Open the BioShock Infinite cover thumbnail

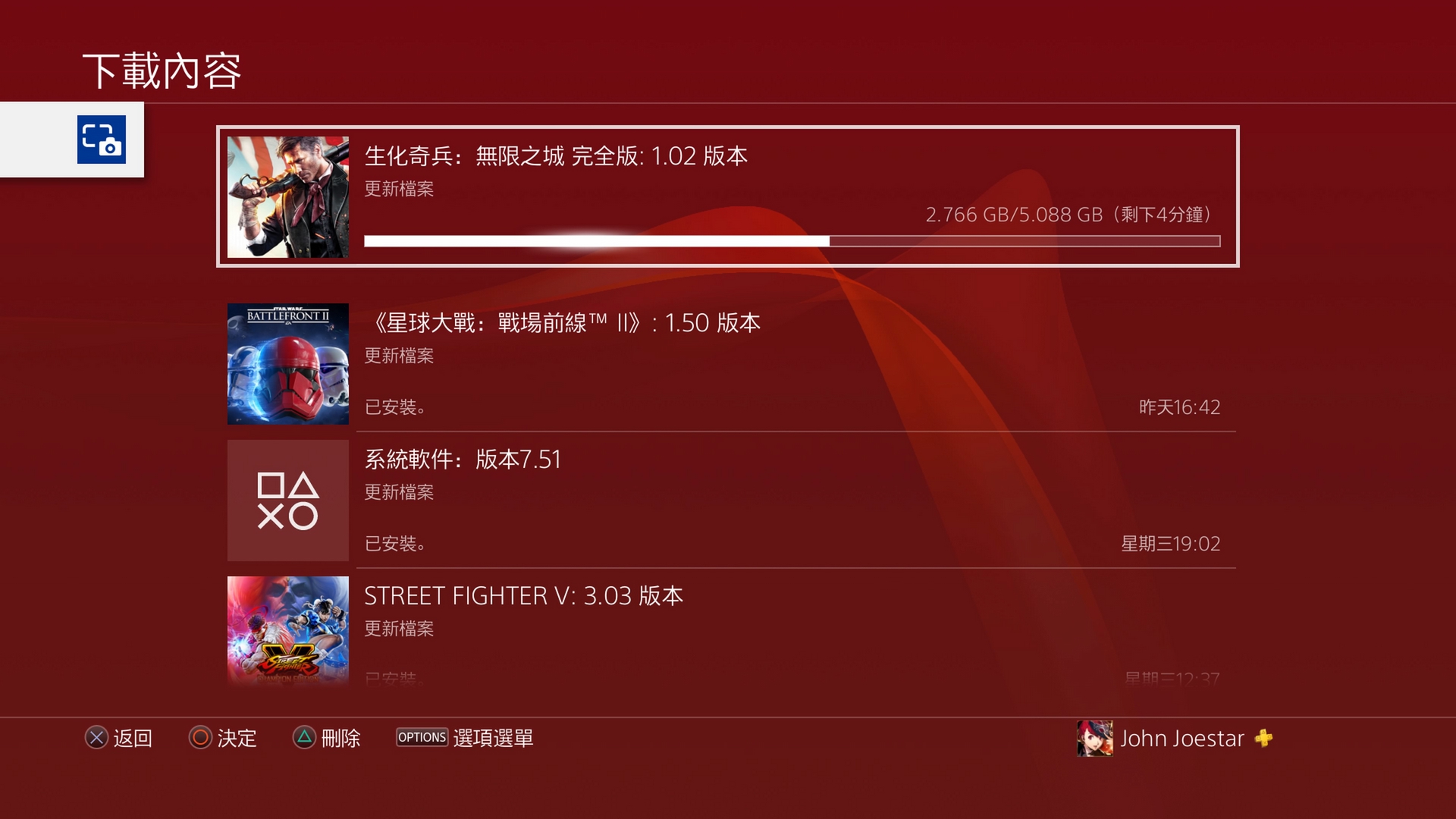[288, 197]
